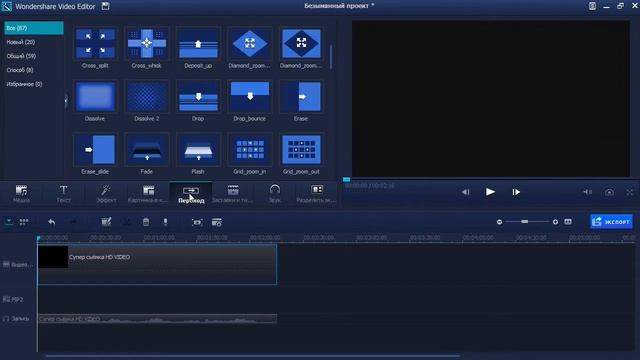The height and width of the screenshot is (360, 640).
Task: Open the Новый (20) category
Action: click(x=21, y=42)
